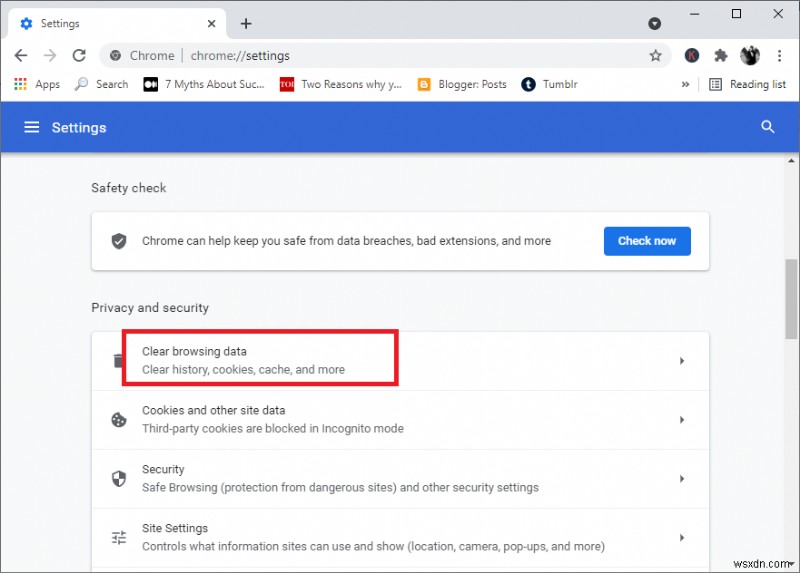The image size is (800, 573).
Task: Click the profile avatar icon
Action: [x=749, y=56]
